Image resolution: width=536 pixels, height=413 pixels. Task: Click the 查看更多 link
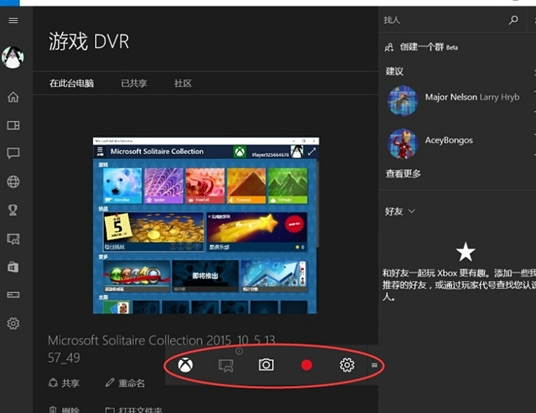(403, 174)
